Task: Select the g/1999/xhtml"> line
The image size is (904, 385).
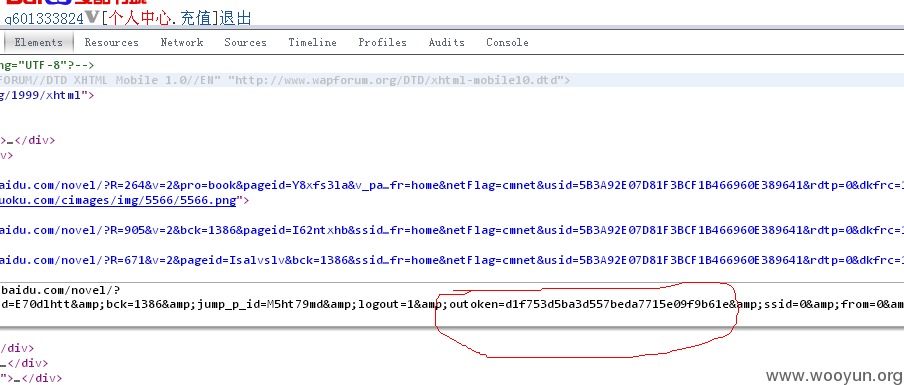Action: coord(47,95)
